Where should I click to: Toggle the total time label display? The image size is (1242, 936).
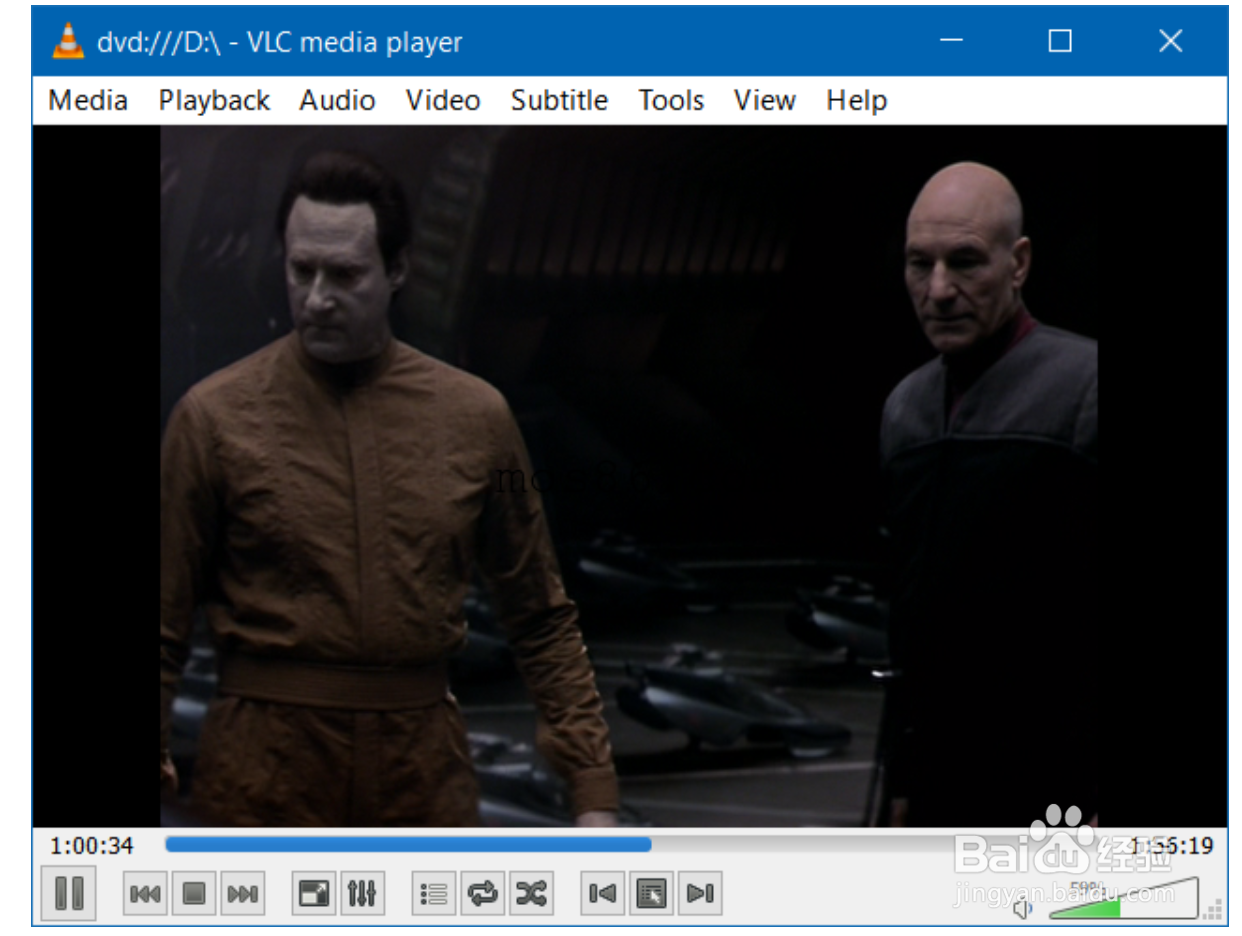pyautogui.click(x=1171, y=846)
